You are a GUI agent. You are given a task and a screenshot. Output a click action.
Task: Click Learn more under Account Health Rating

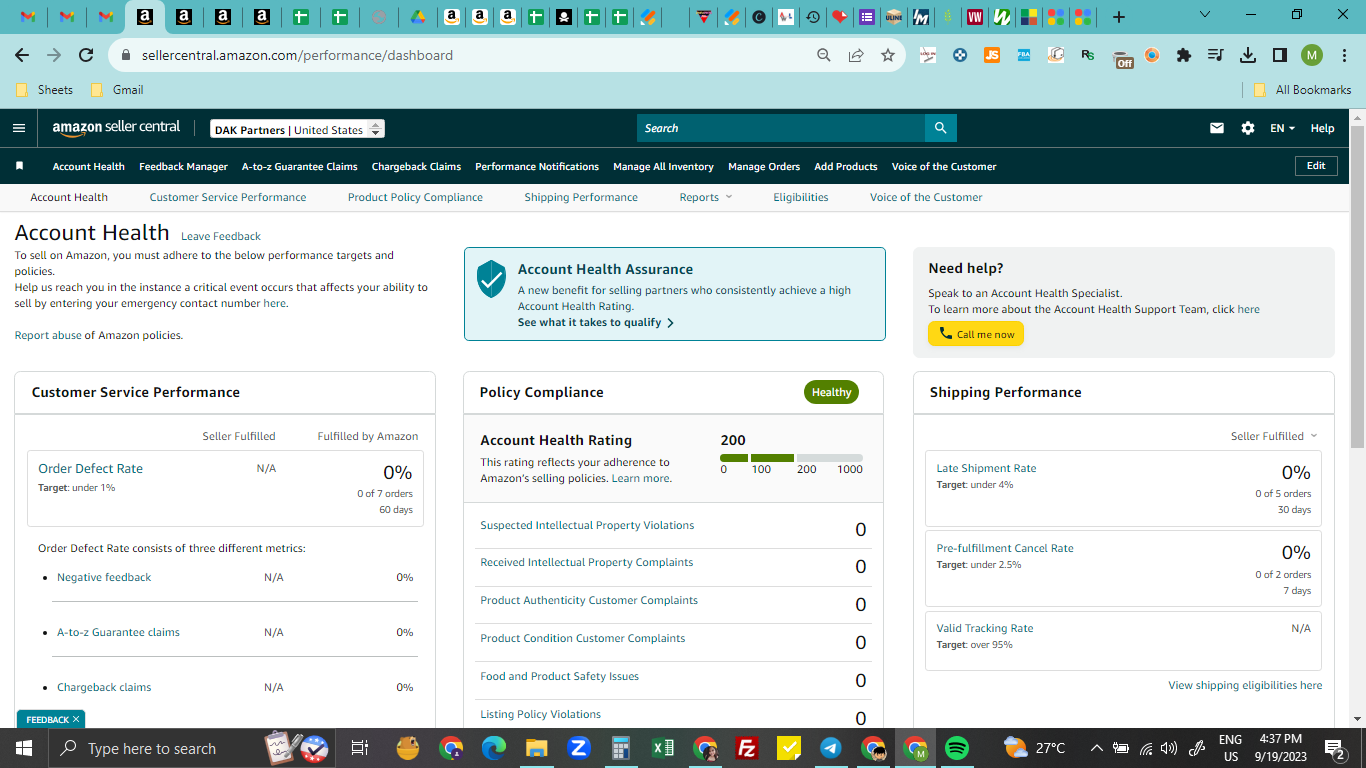coord(641,478)
